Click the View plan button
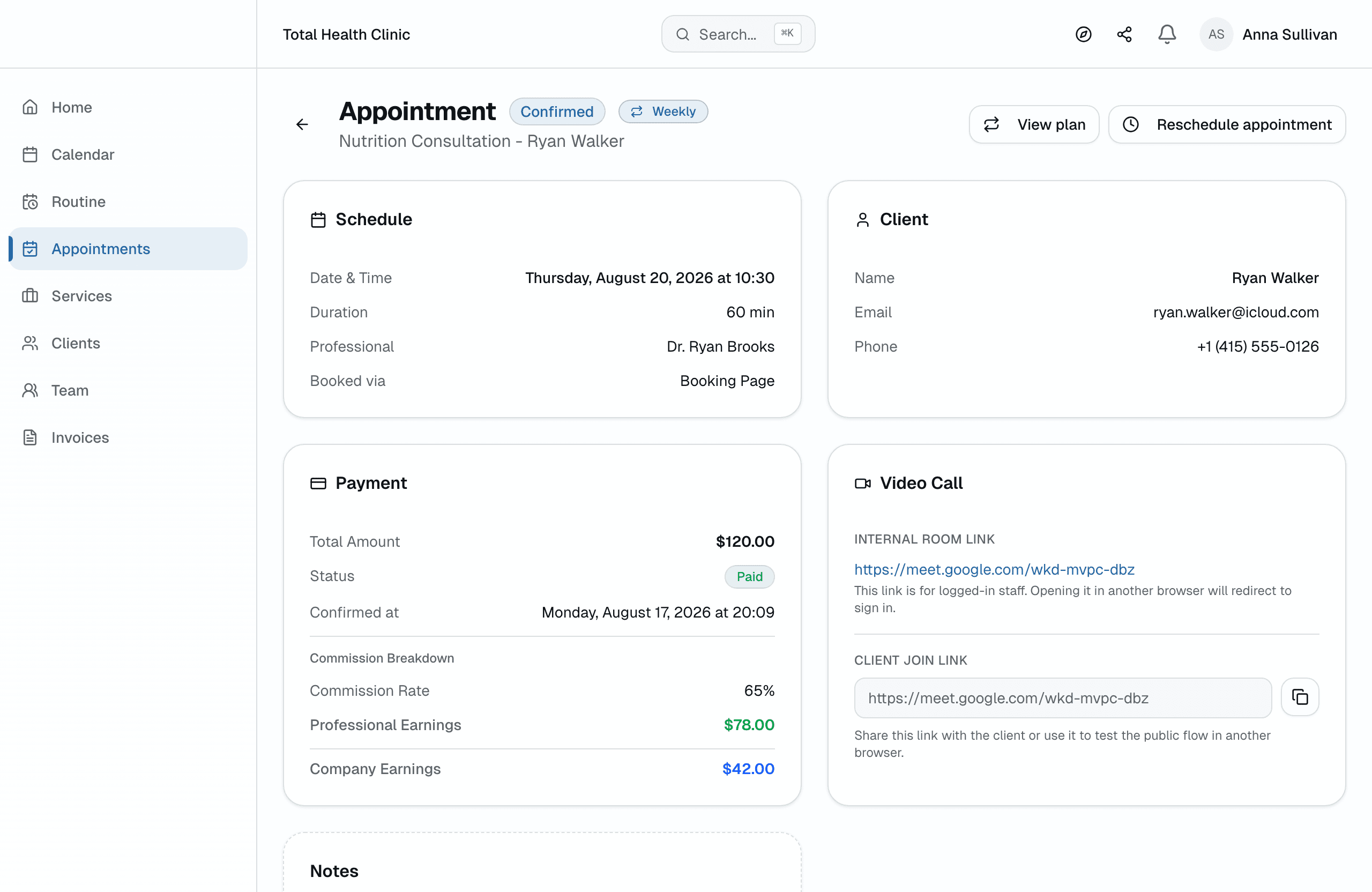This screenshot has width=1372, height=892. [x=1034, y=124]
